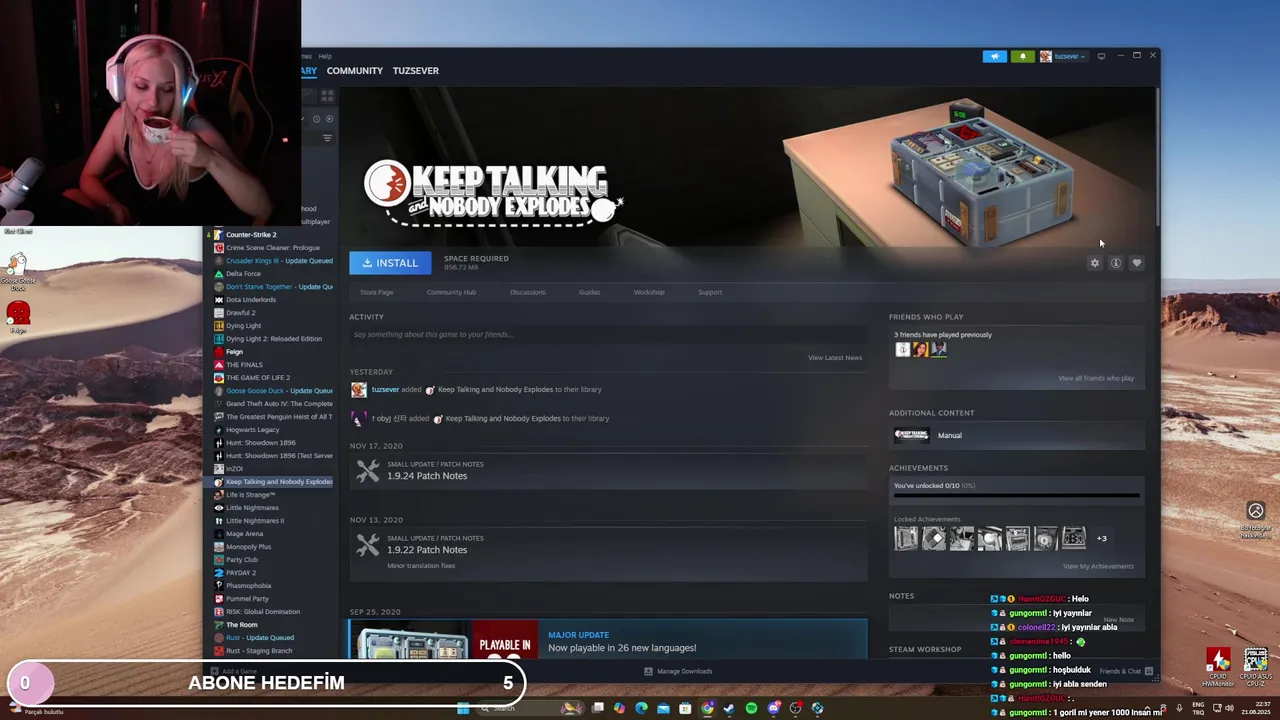Open Spotify from the taskbar

tap(751, 708)
